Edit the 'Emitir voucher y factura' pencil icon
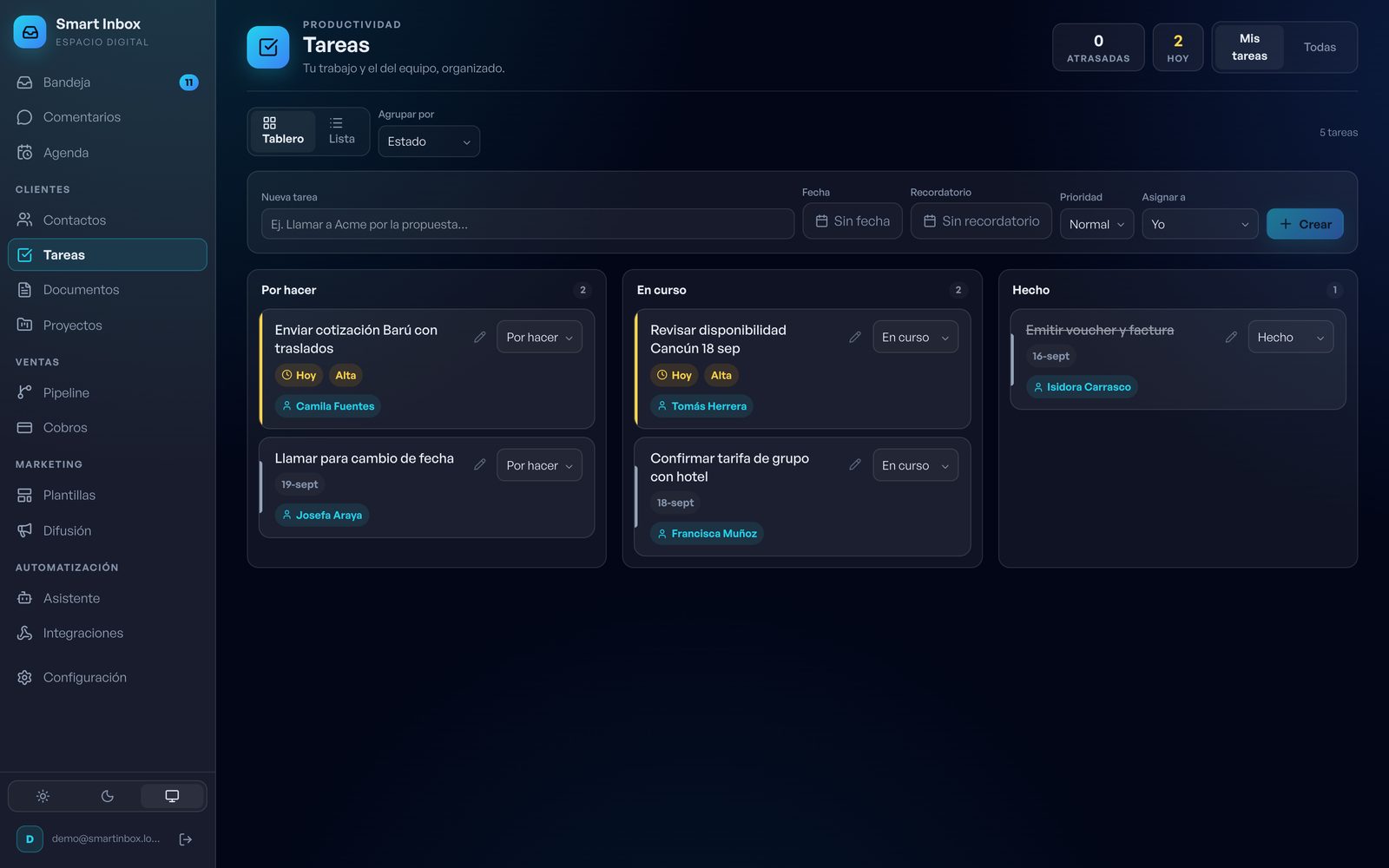Image resolution: width=1389 pixels, height=868 pixels. point(1231,337)
